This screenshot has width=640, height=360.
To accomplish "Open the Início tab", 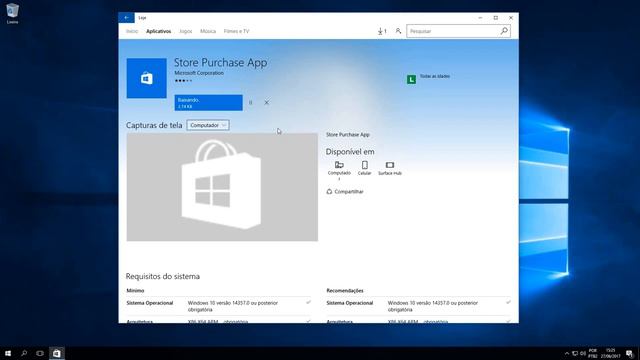I will [132, 31].
